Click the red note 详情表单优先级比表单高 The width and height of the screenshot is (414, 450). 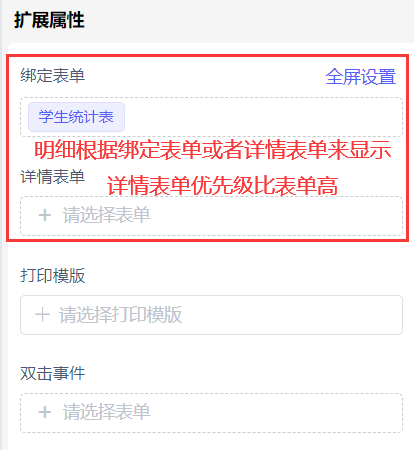coord(222,186)
